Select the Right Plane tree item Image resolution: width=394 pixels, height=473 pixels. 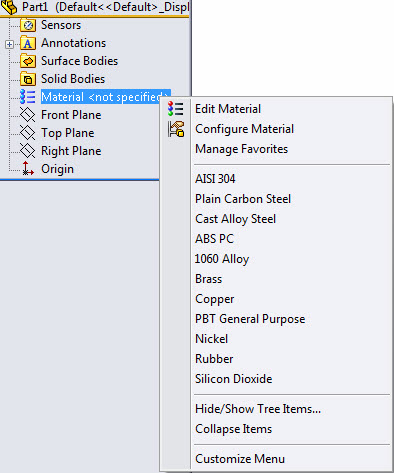point(71,151)
